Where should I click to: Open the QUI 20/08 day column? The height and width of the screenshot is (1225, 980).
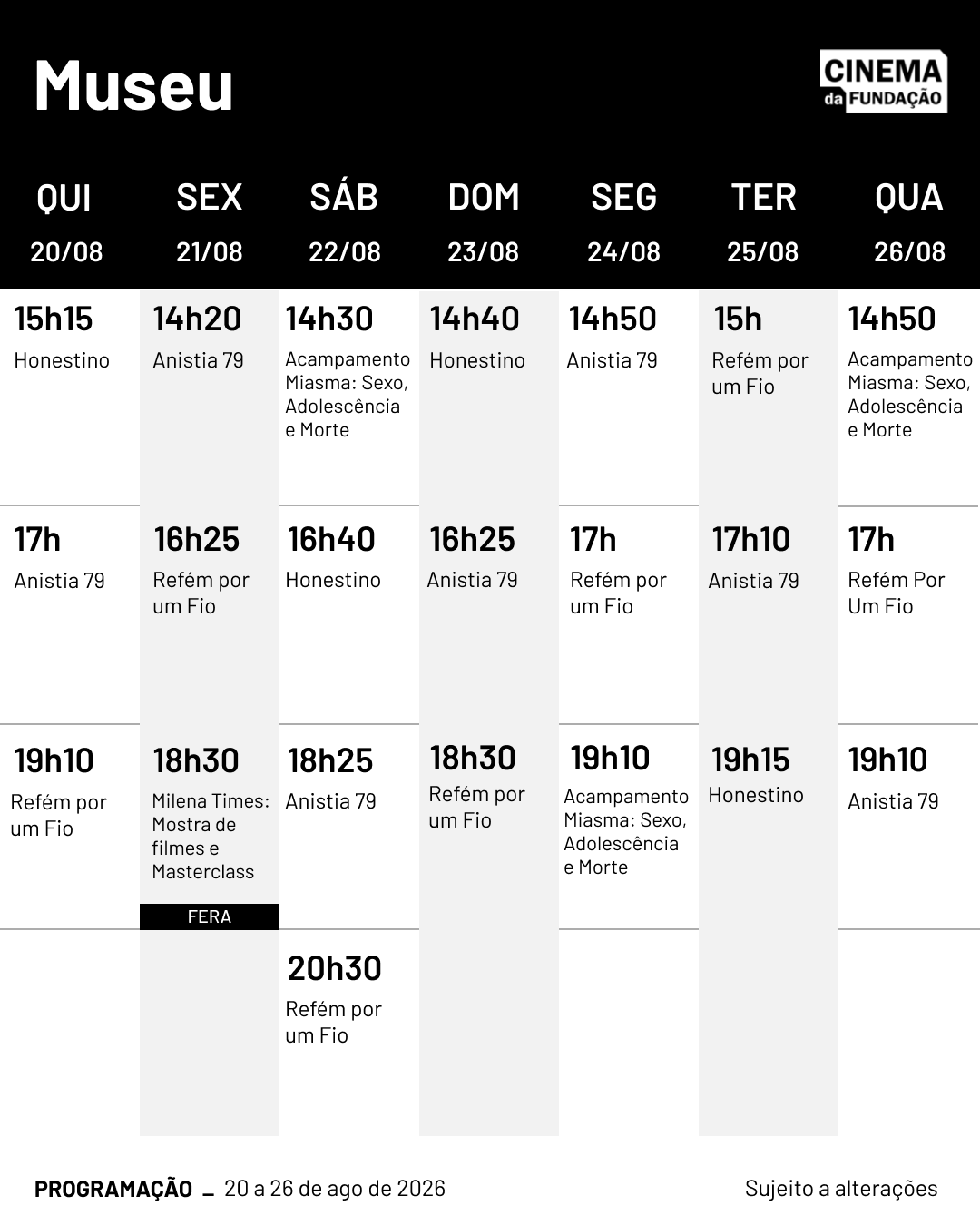65,222
